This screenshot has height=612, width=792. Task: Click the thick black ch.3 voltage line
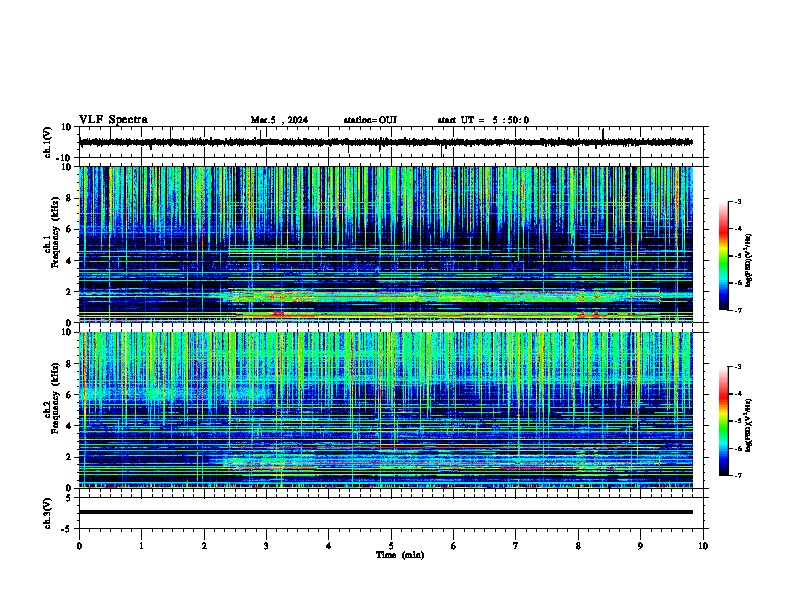[386, 512]
